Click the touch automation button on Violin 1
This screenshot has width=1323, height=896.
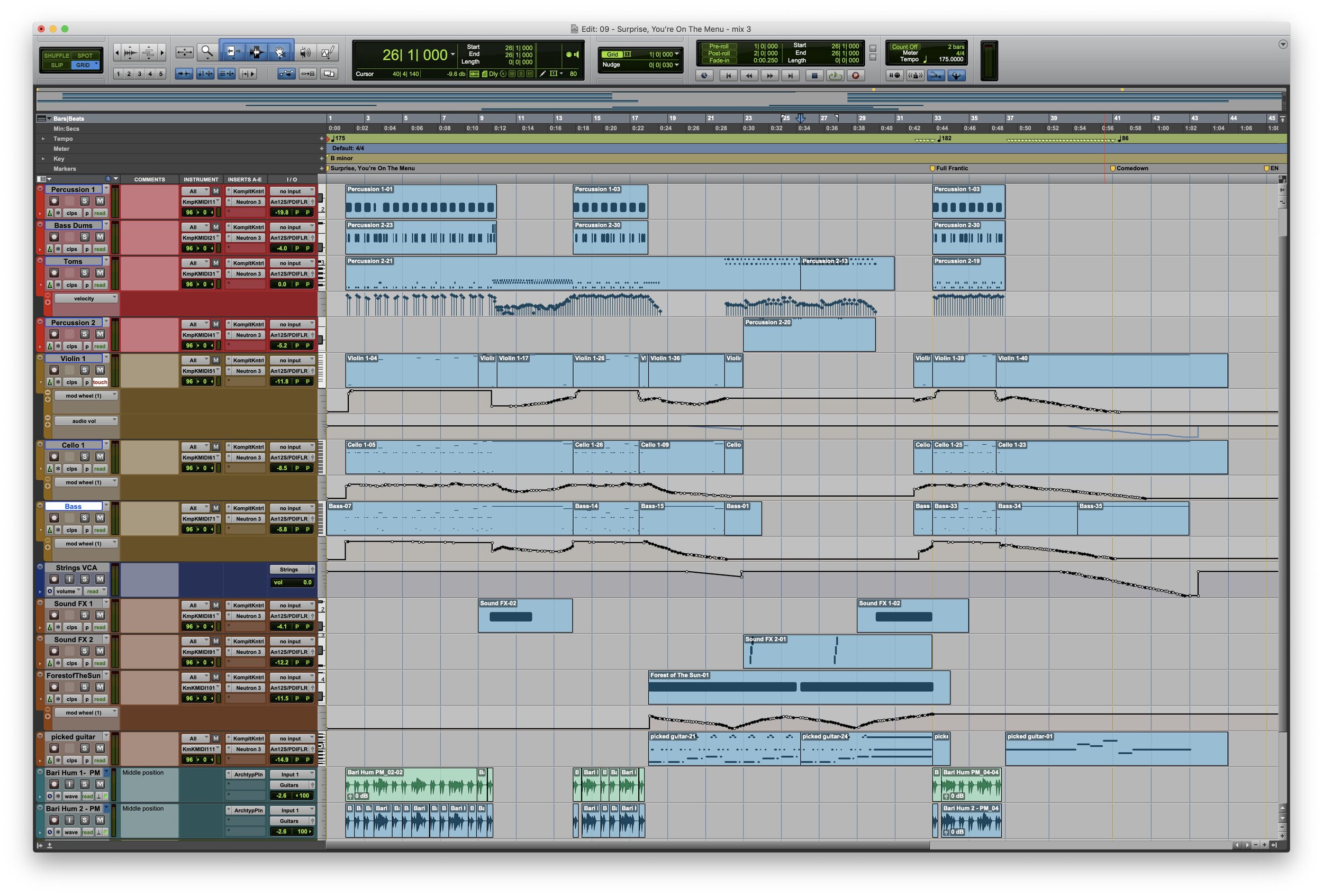click(x=99, y=382)
